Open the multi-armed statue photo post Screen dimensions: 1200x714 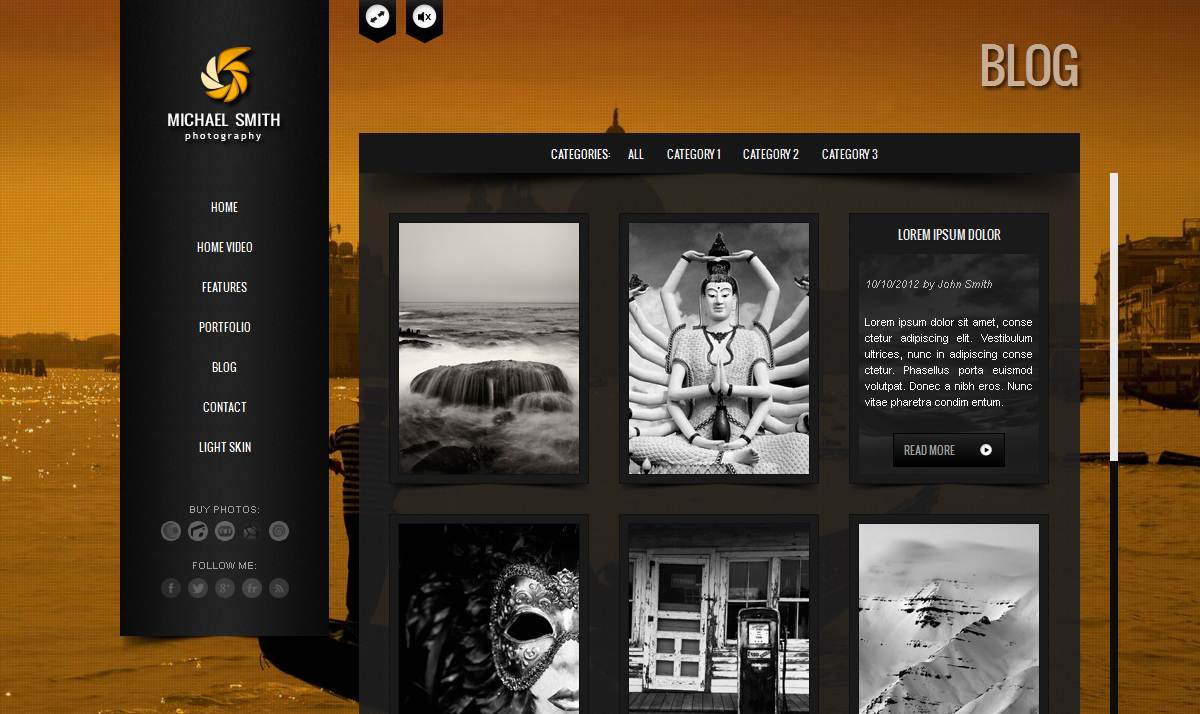719,348
